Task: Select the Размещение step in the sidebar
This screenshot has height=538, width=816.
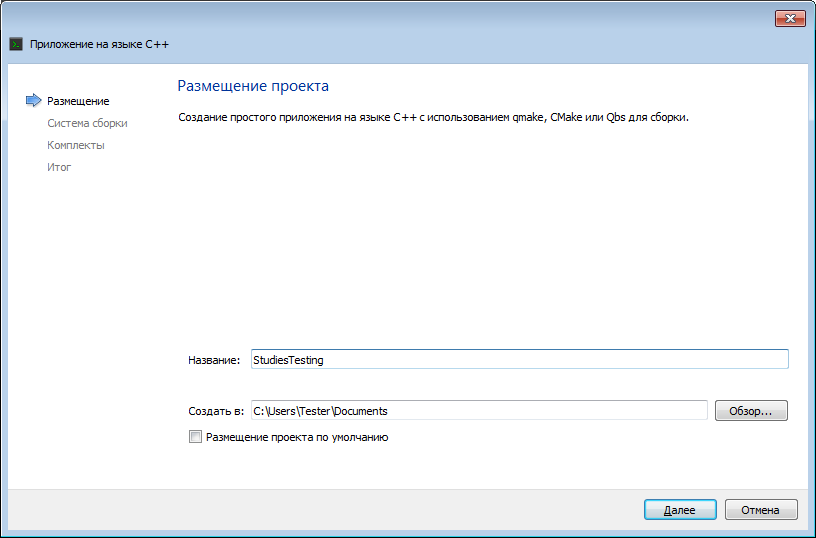Action: tap(78, 101)
